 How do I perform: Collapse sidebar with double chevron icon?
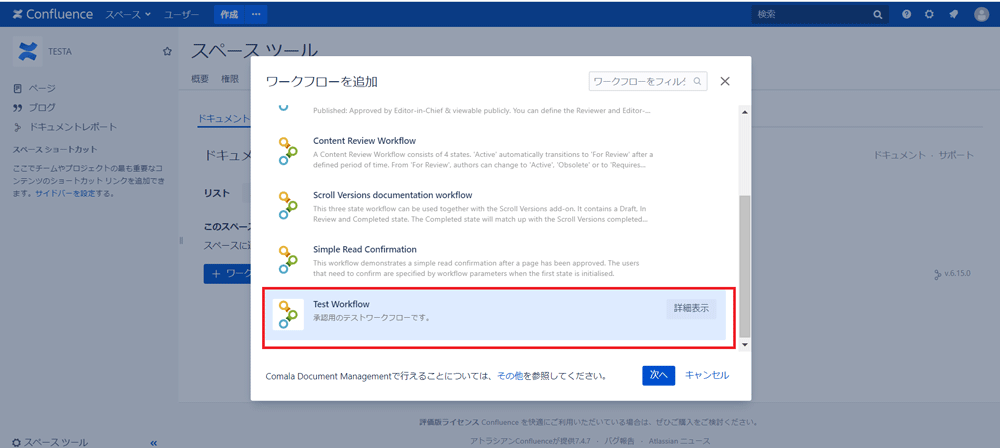[x=154, y=442]
